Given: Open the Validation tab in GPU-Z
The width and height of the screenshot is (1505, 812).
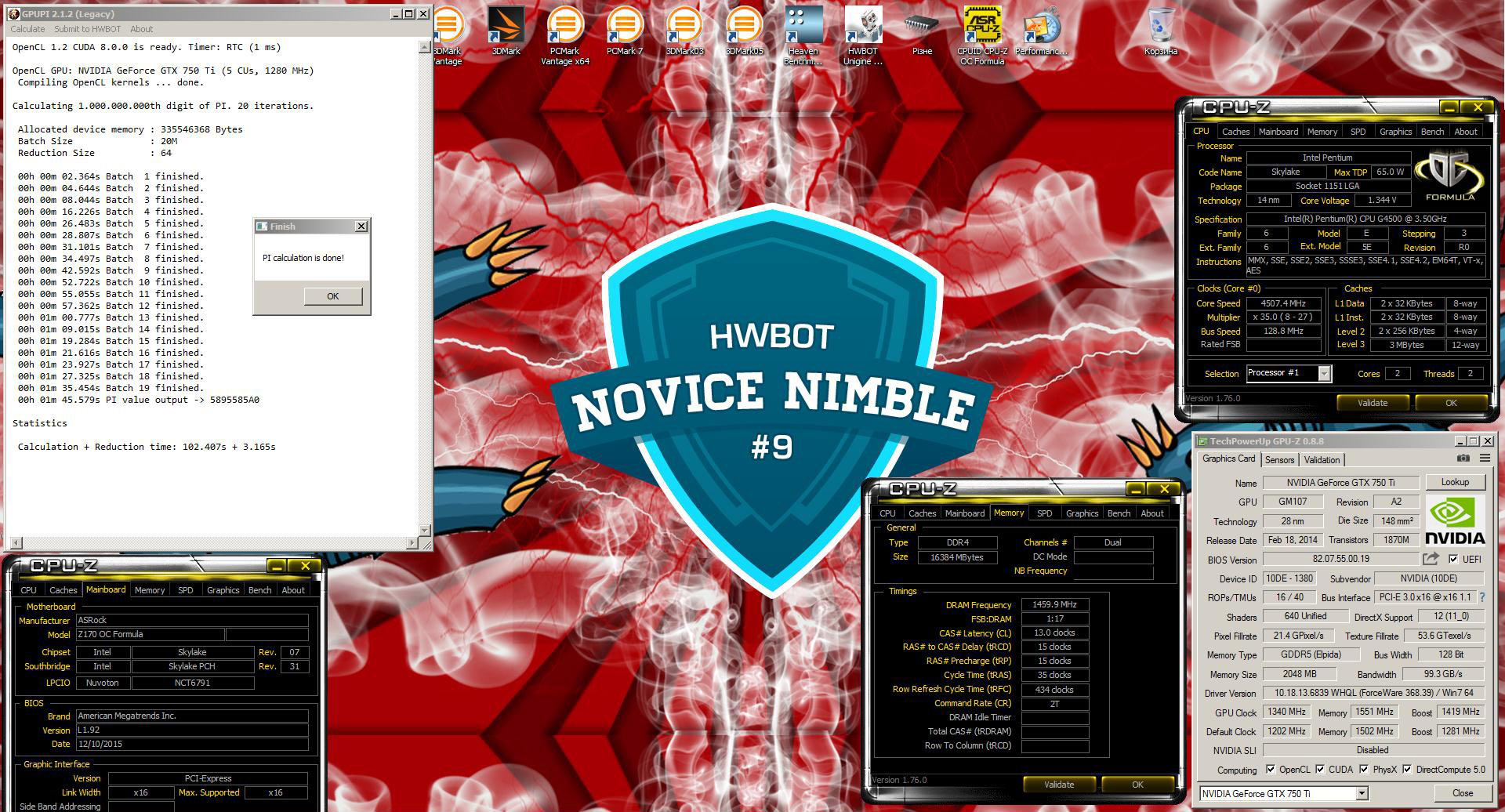Looking at the screenshot, I should tap(1322, 460).
